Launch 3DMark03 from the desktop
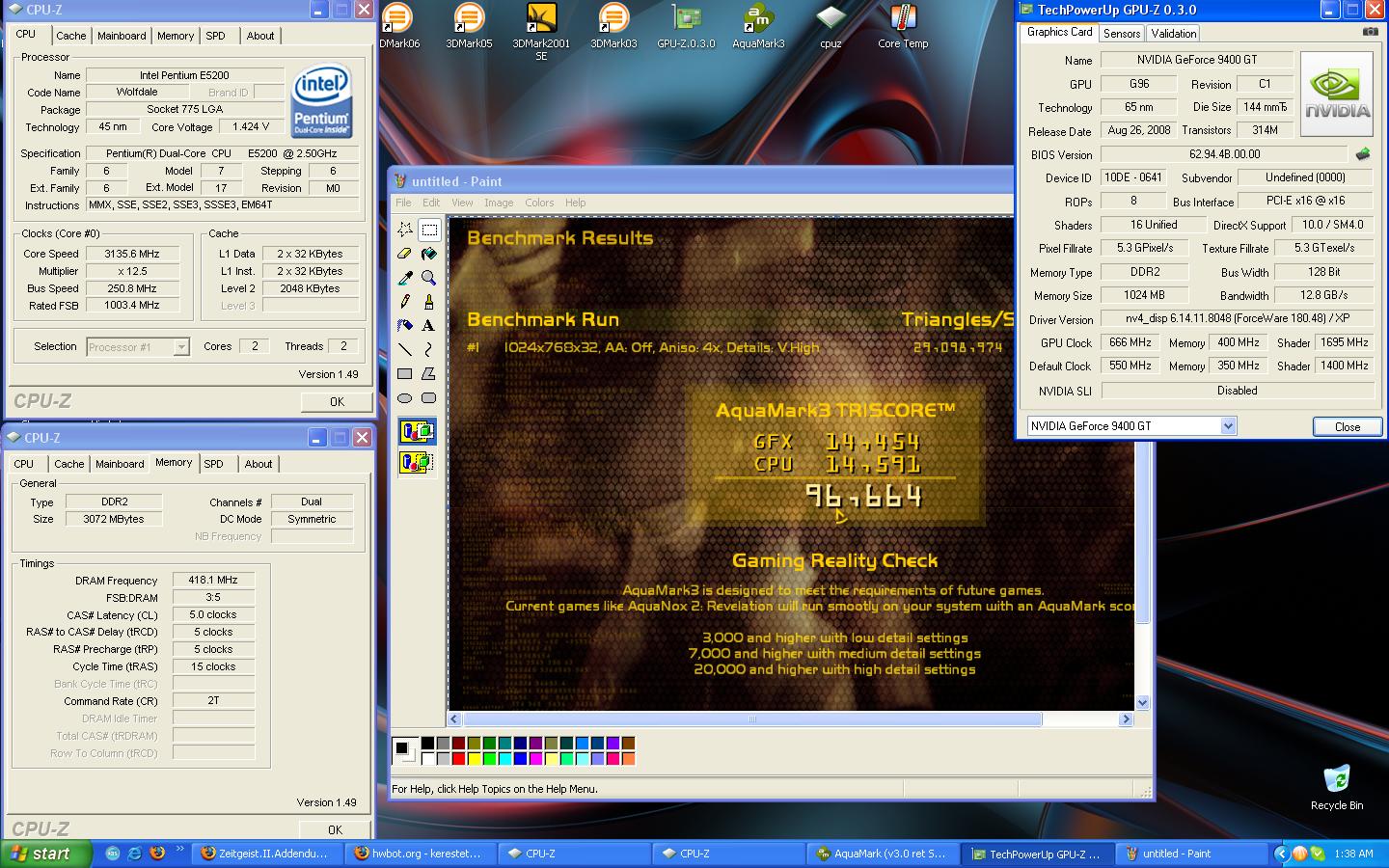 613,26
